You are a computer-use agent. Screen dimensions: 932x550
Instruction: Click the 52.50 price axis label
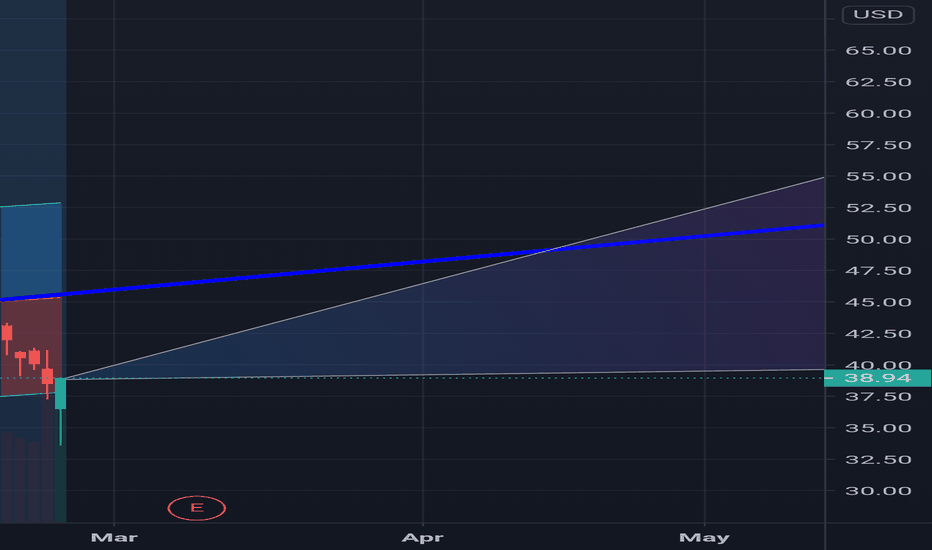coord(878,208)
